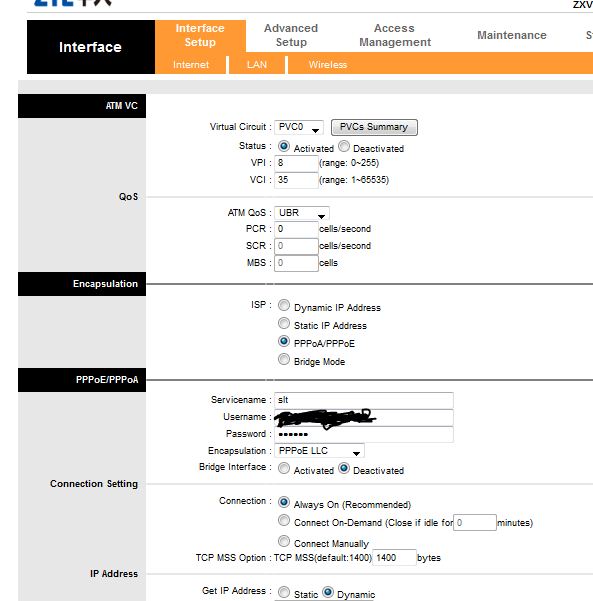Click the VPI input field

296,163
